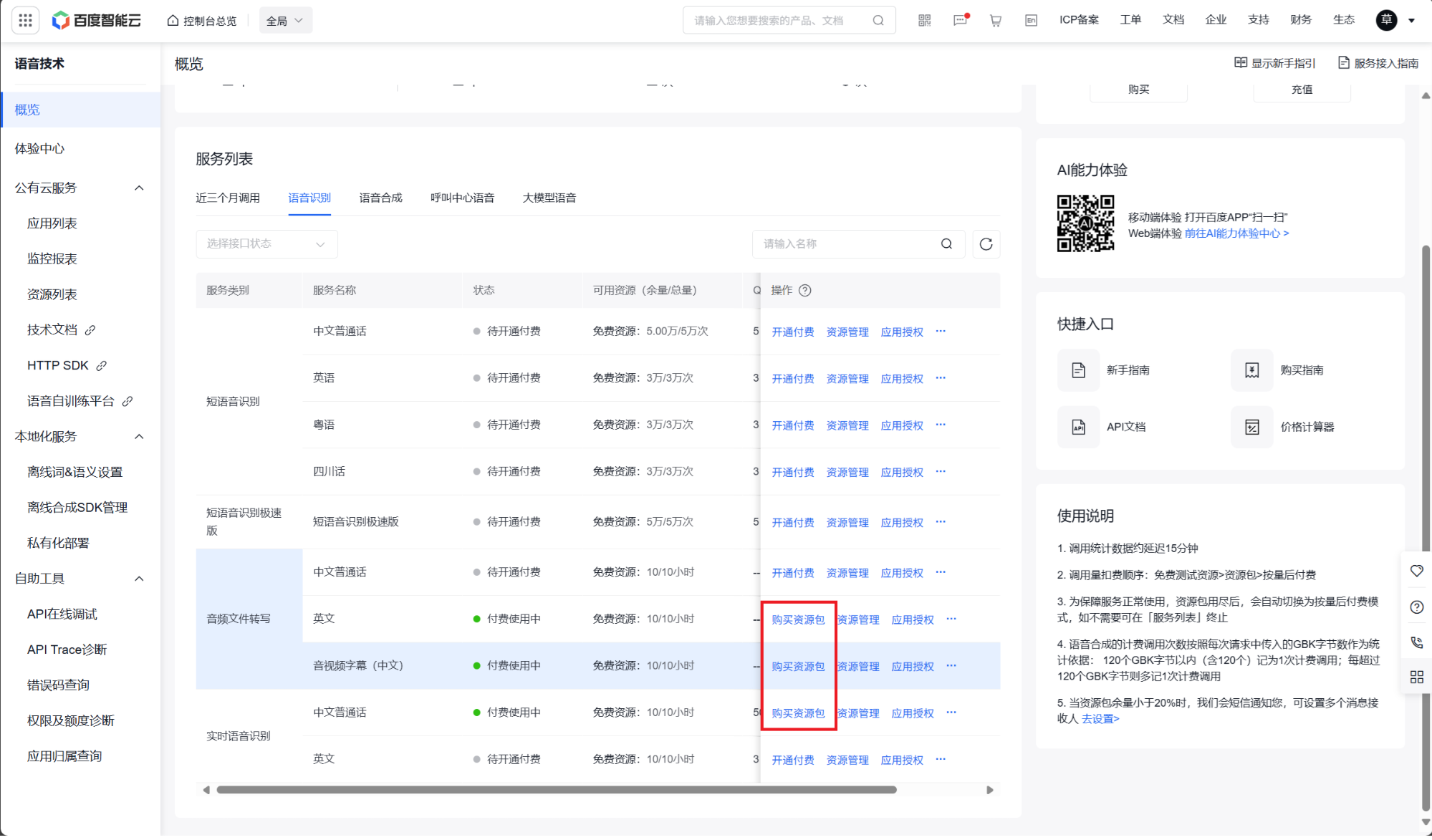Open the messages icon with red dot
Screen dimensions: 1432x840
click(x=961, y=20)
